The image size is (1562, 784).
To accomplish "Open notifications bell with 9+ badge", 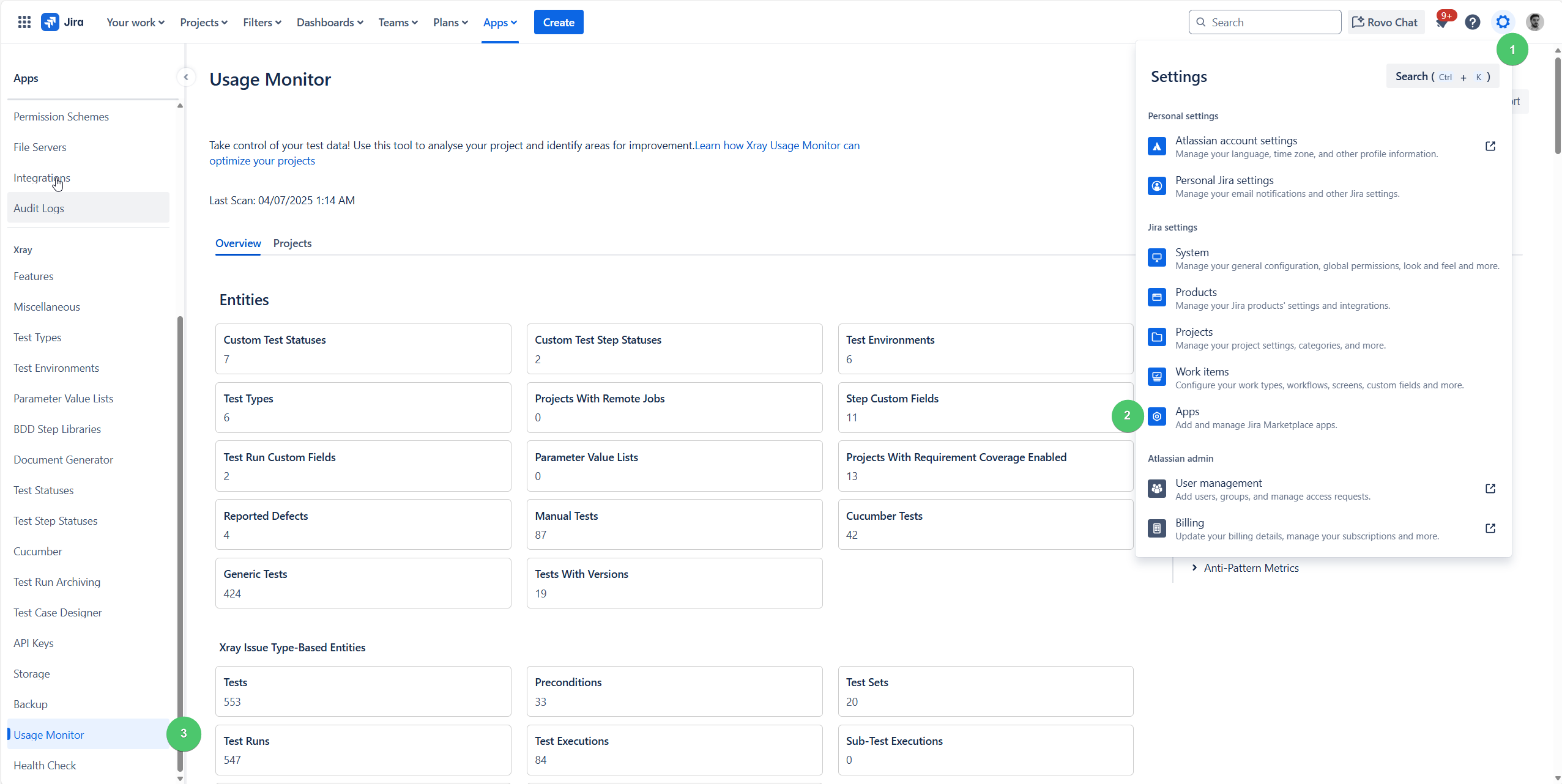I will tap(1442, 23).
